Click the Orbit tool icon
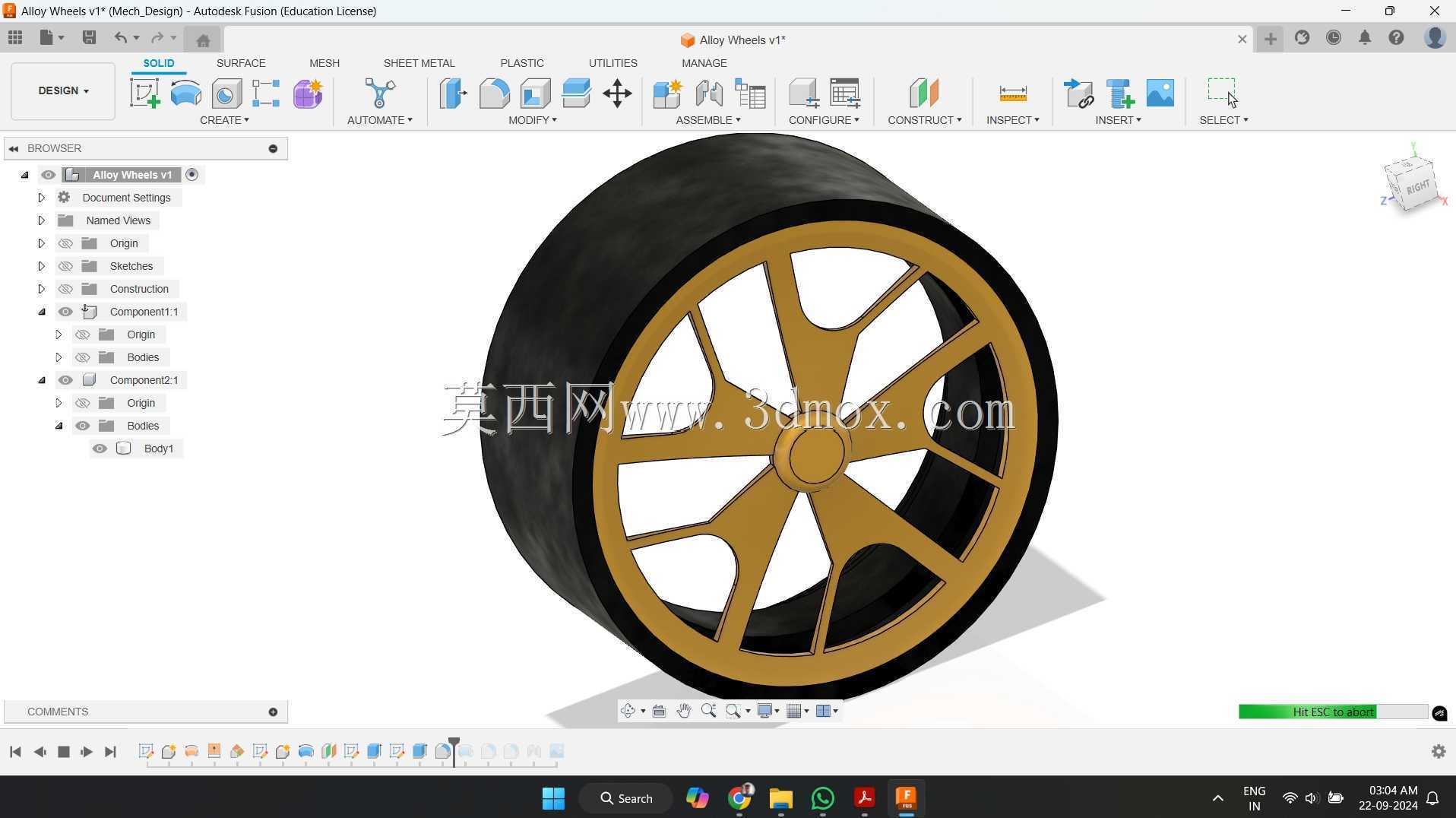Viewport: 1456px width, 818px height. pos(628,711)
